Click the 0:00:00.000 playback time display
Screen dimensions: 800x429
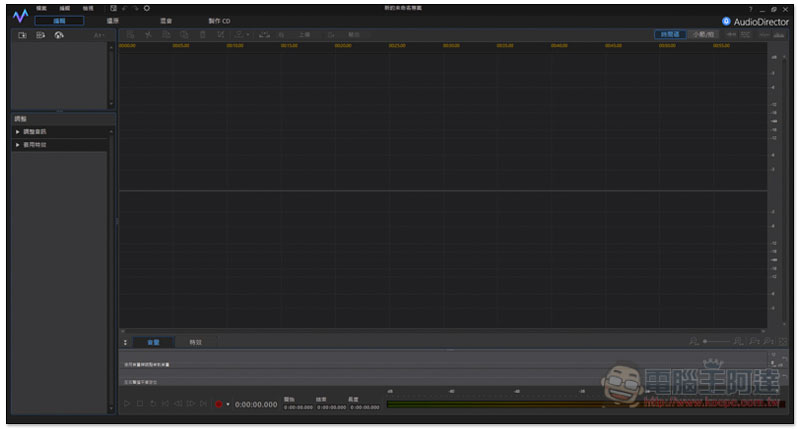pyautogui.click(x=256, y=405)
